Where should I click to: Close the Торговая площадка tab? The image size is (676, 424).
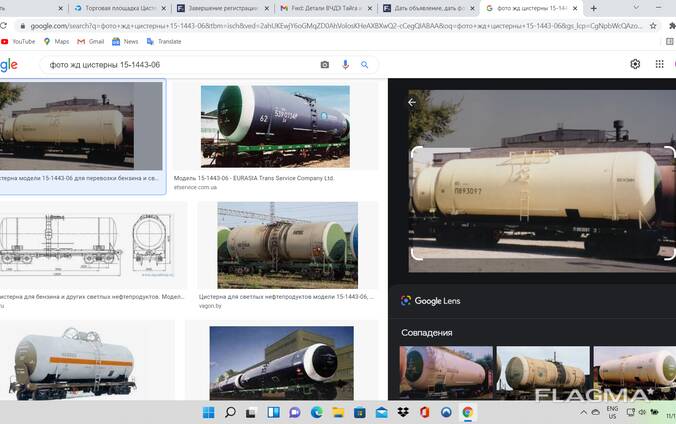164,8
